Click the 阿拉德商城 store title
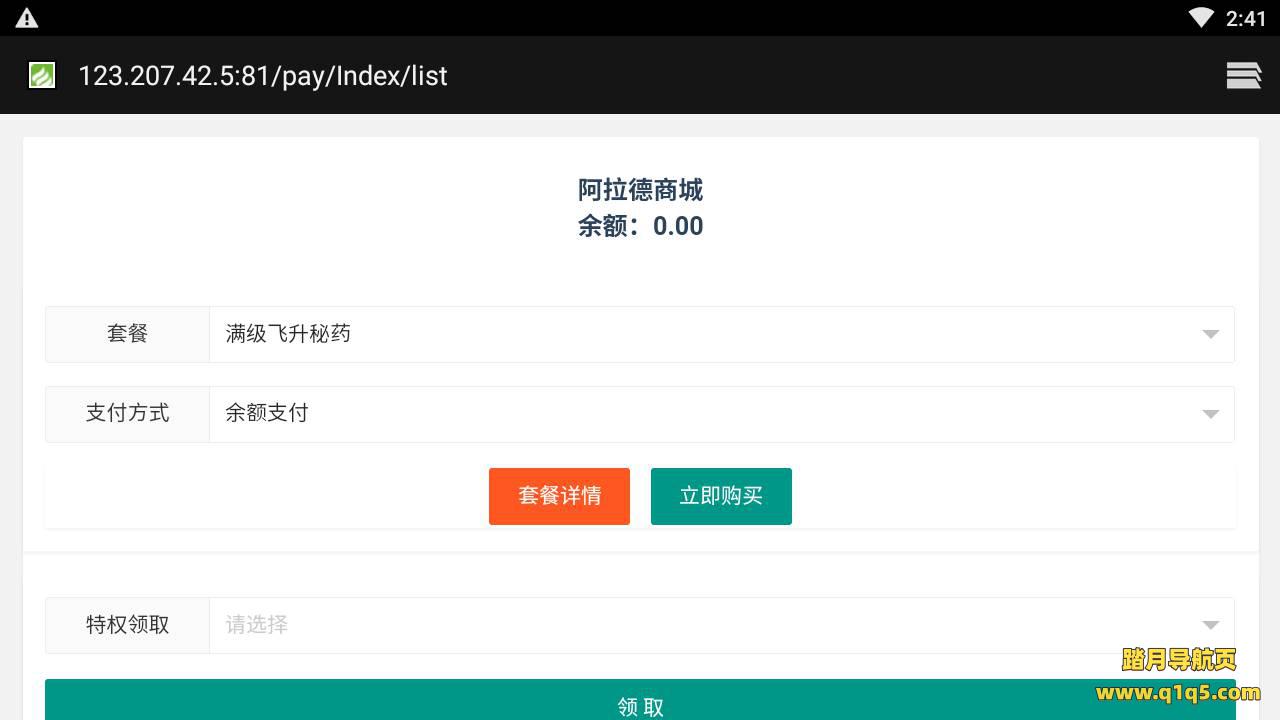This screenshot has height=720, width=1280. coord(640,190)
